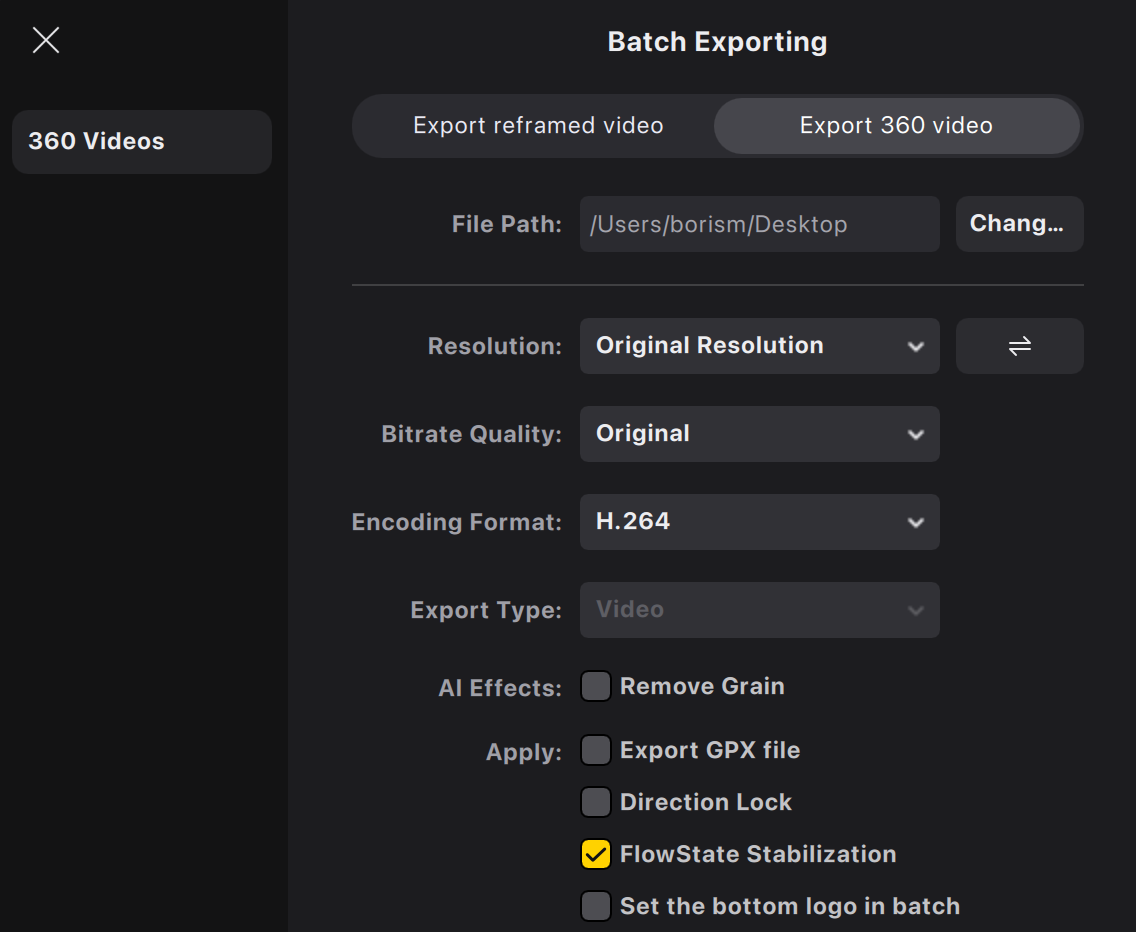Check Set the bottom logo in batch
The width and height of the screenshot is (1136, 932).
(596, 906)
